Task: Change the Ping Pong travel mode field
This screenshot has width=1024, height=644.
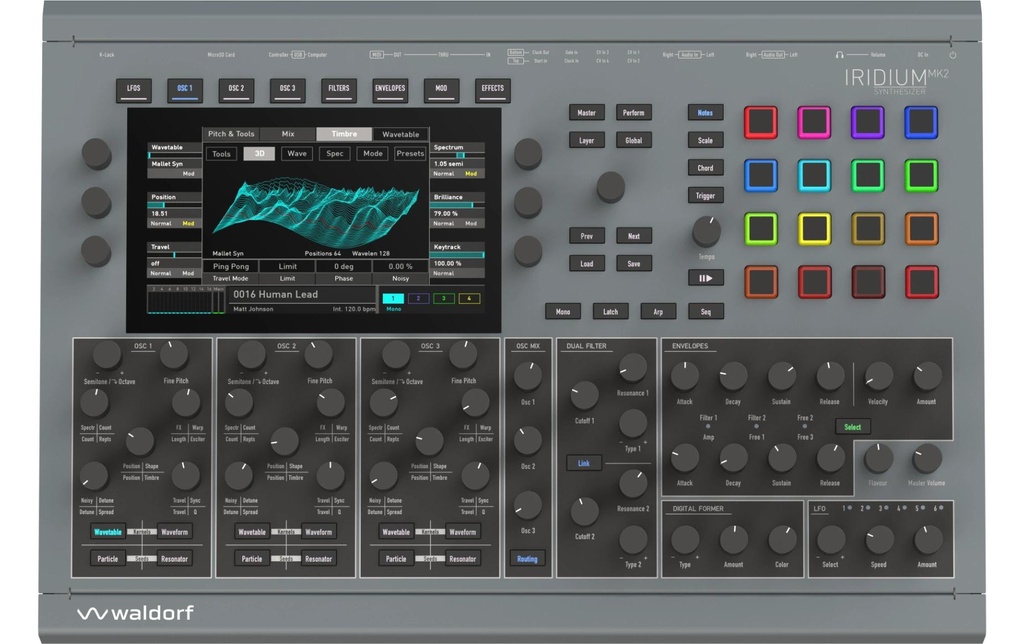Action: tap(231, 266)
